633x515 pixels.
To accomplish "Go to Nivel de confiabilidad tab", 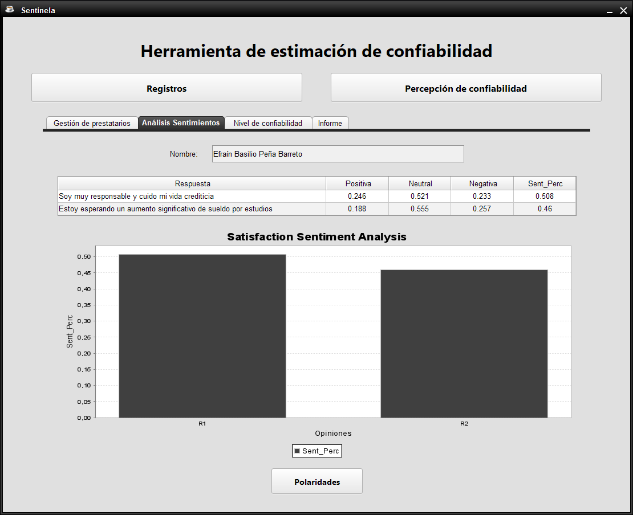I will pyautogui.click(x=267, y=123).
